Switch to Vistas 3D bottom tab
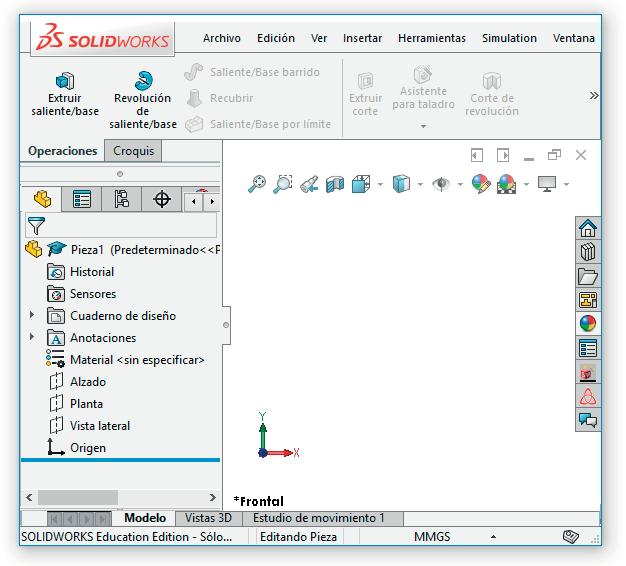 208,518
